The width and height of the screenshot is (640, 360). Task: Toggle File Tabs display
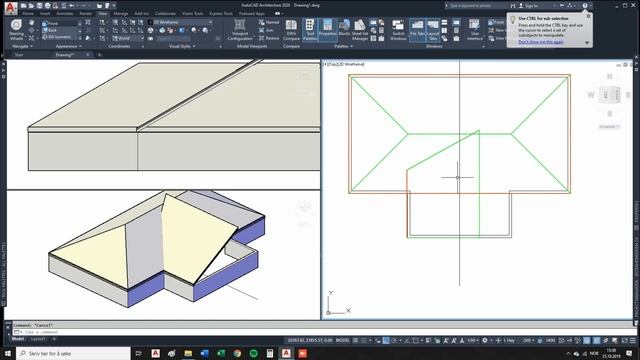[417, 30]
